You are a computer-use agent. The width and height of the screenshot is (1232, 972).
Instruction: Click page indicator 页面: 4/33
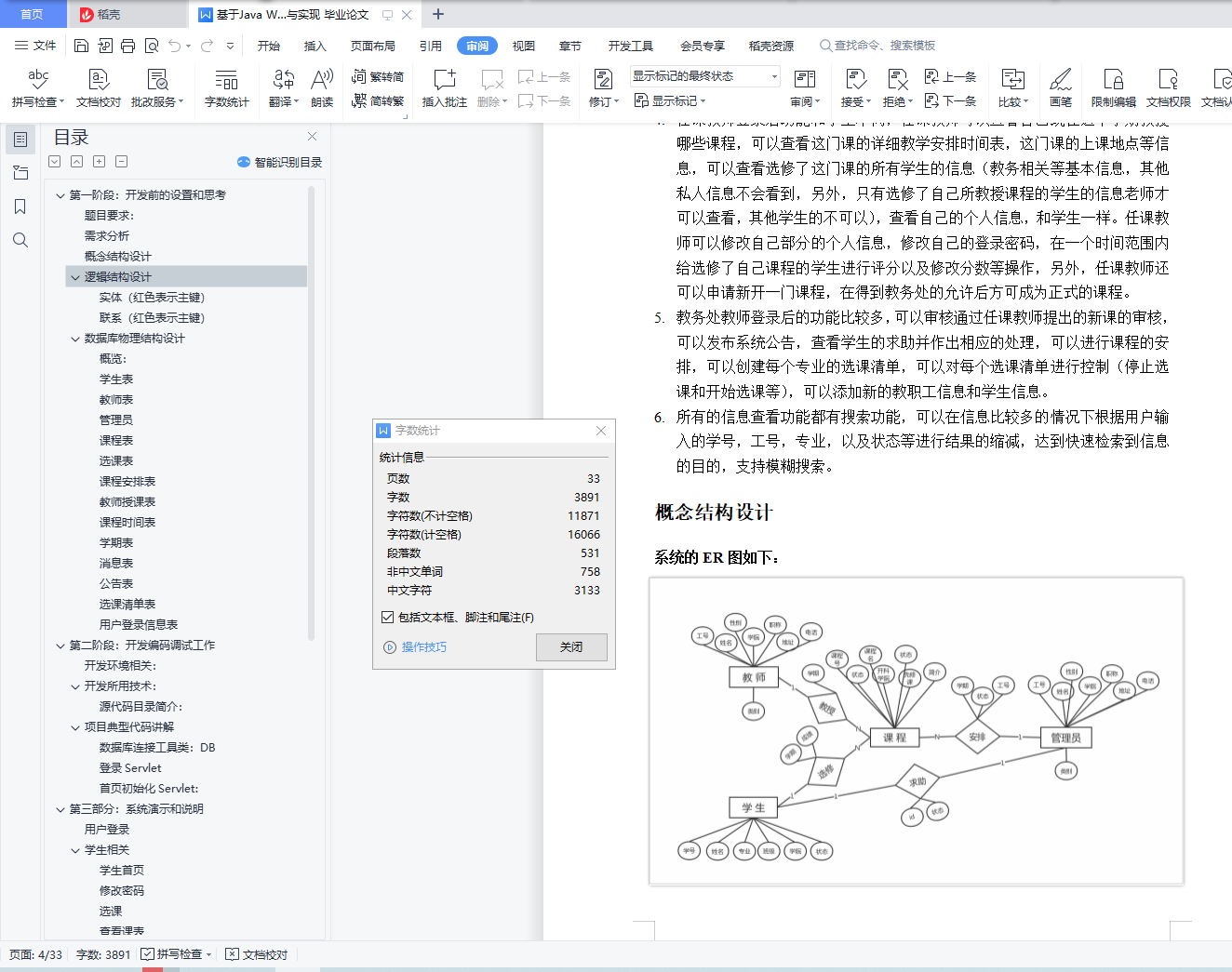pyautogui.click(x=36, y=954)
